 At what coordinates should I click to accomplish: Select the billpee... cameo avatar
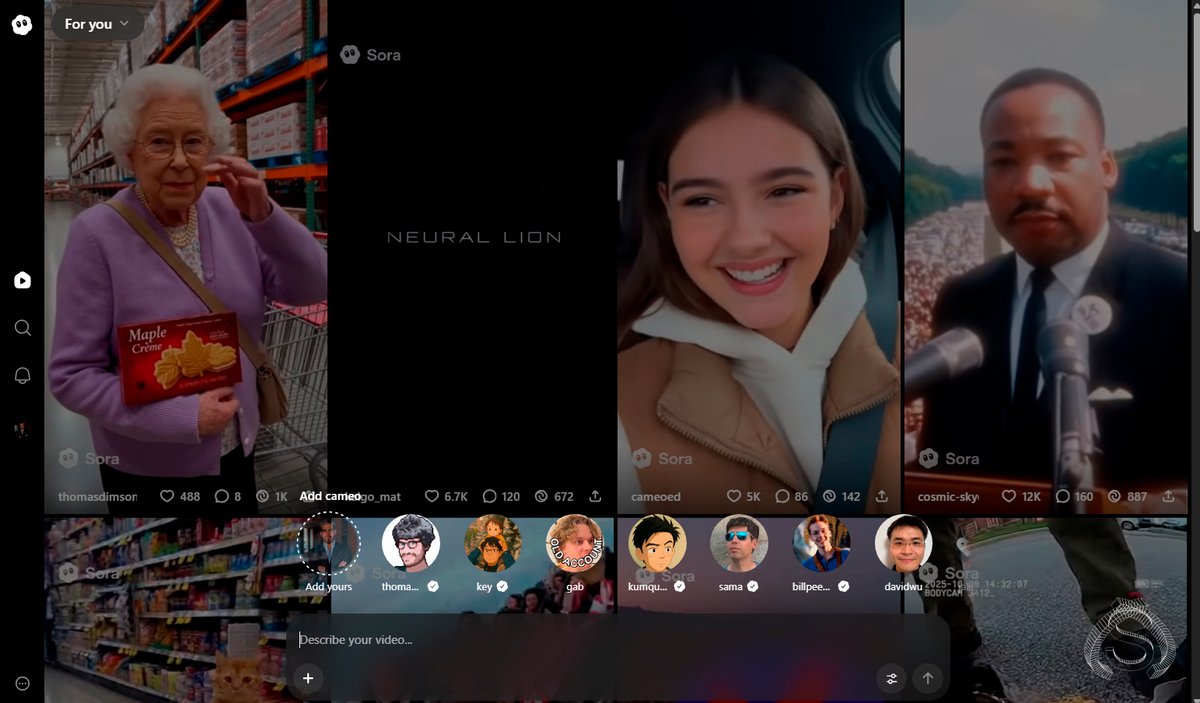pos(821,543)
